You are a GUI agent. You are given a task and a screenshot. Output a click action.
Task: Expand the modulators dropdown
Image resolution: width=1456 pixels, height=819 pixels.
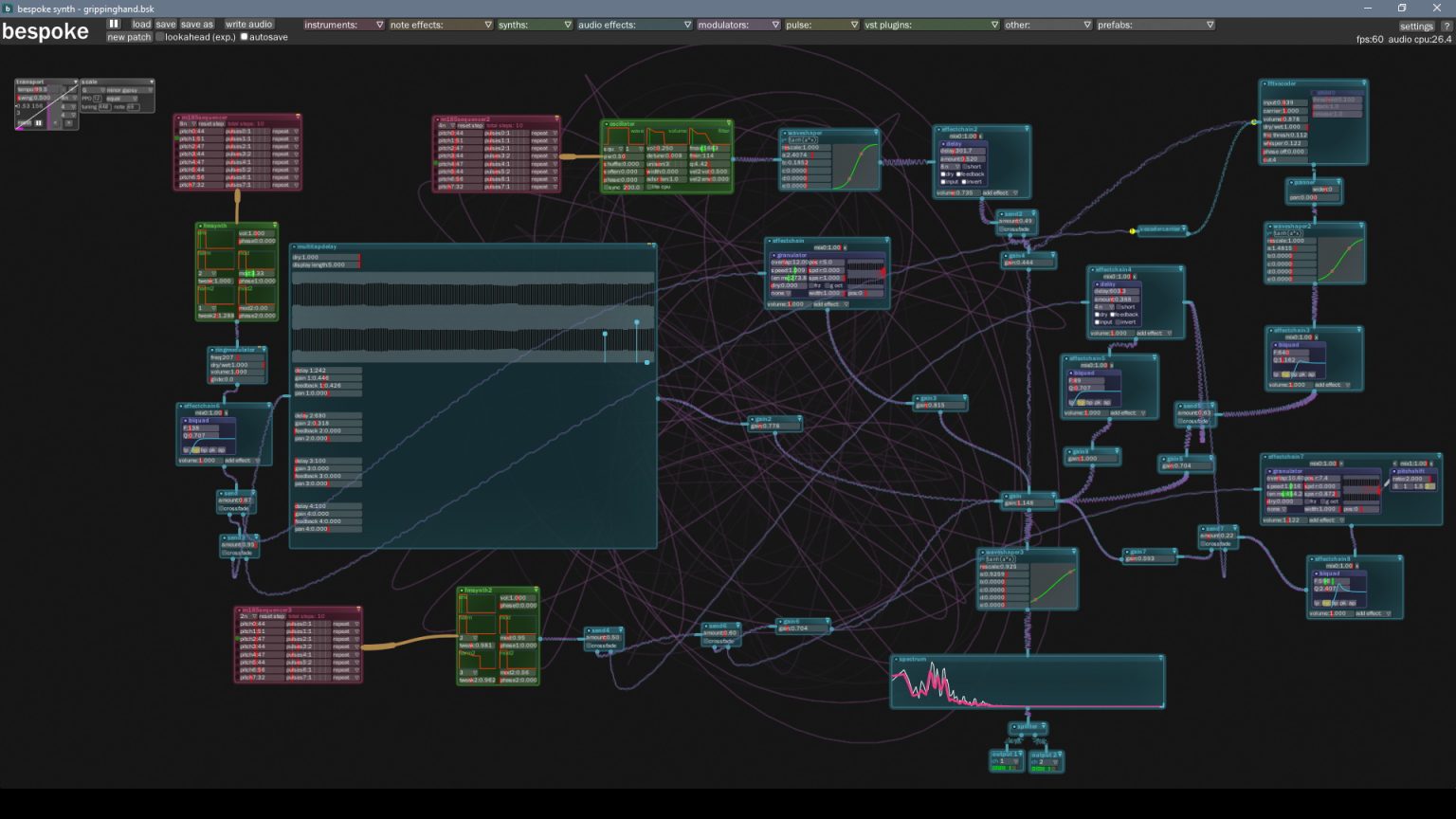(738, 25)
